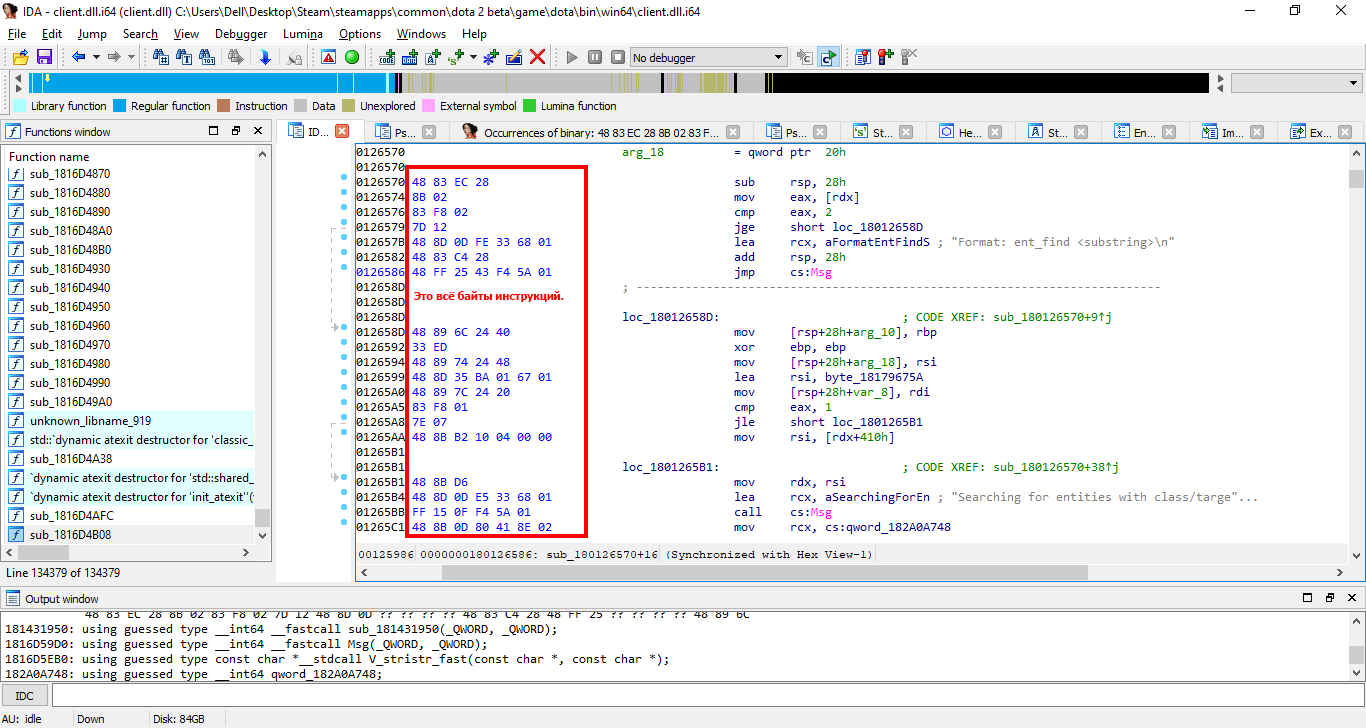Expand dropdown next to the green 's' plus icon
Image resolution: width=1366 pixels, height=728 pixels.
point(473,57)
